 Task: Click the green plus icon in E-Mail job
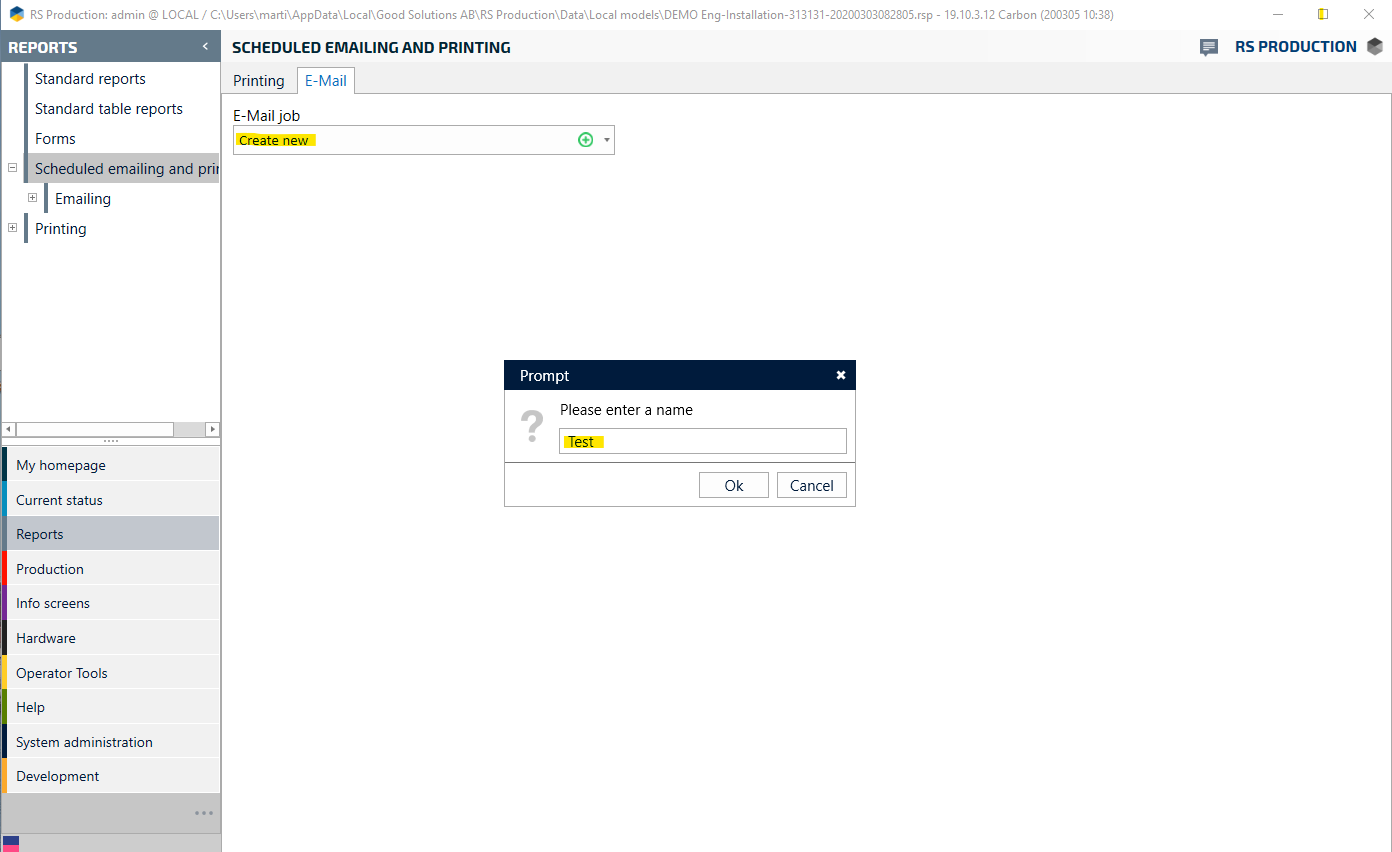[586, 140]
